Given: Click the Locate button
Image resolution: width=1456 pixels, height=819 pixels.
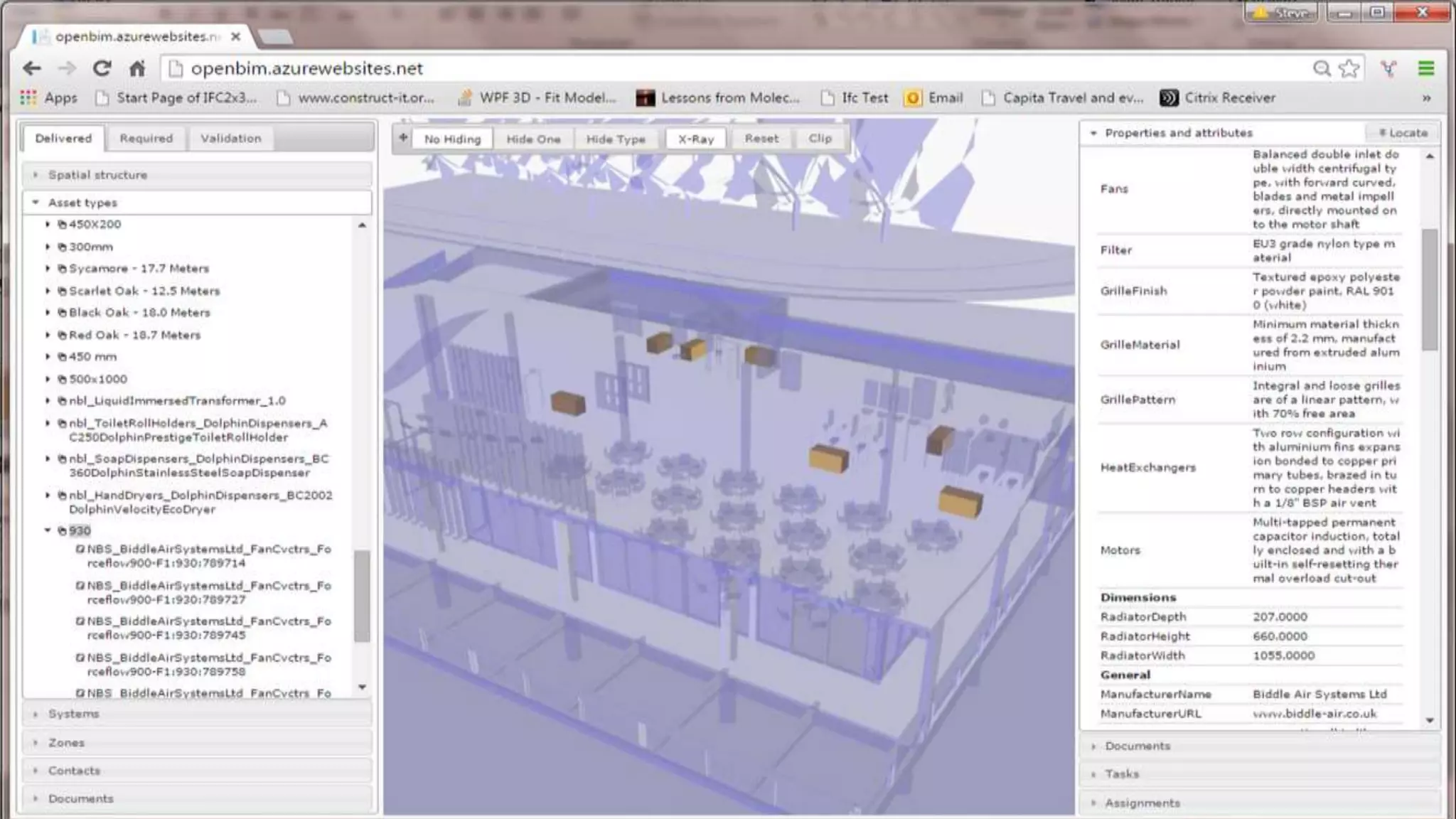Looking at the screenshot, I should point(1403,133).
